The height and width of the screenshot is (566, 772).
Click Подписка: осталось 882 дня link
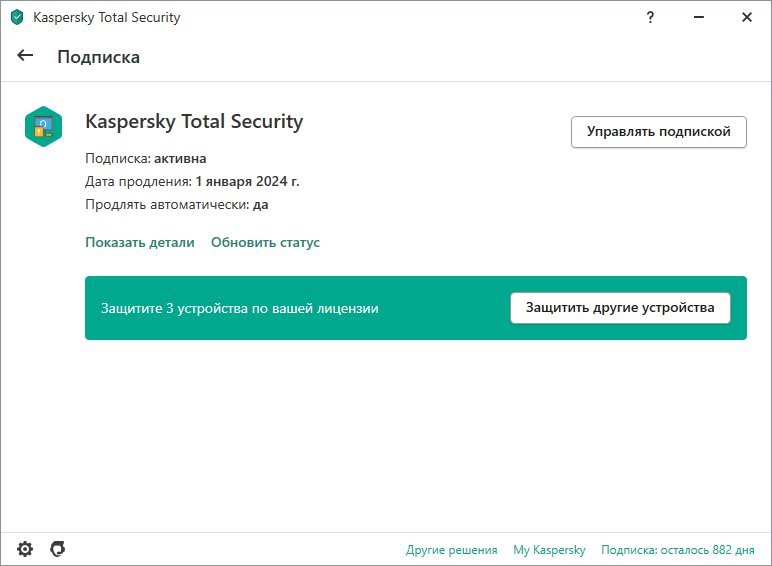(677, 550)
